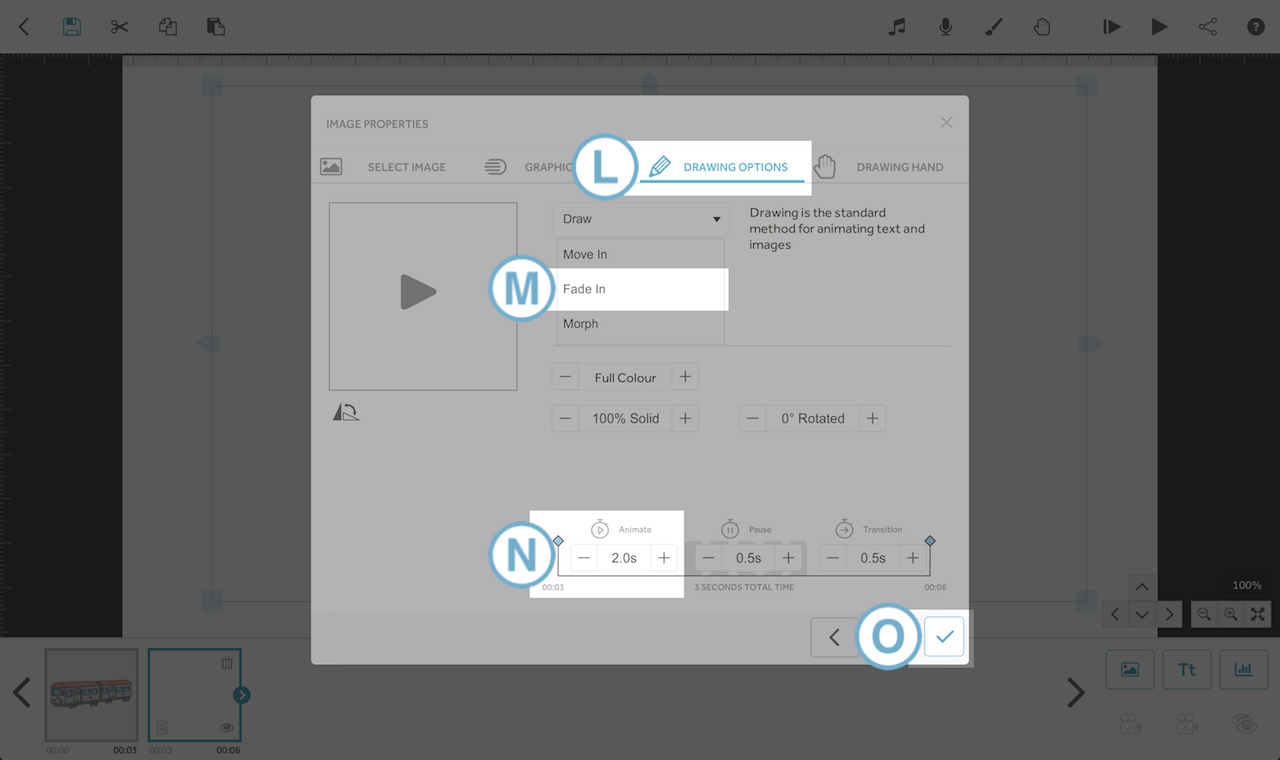Toggle the eye icon at bottom right

[1244, 725]
